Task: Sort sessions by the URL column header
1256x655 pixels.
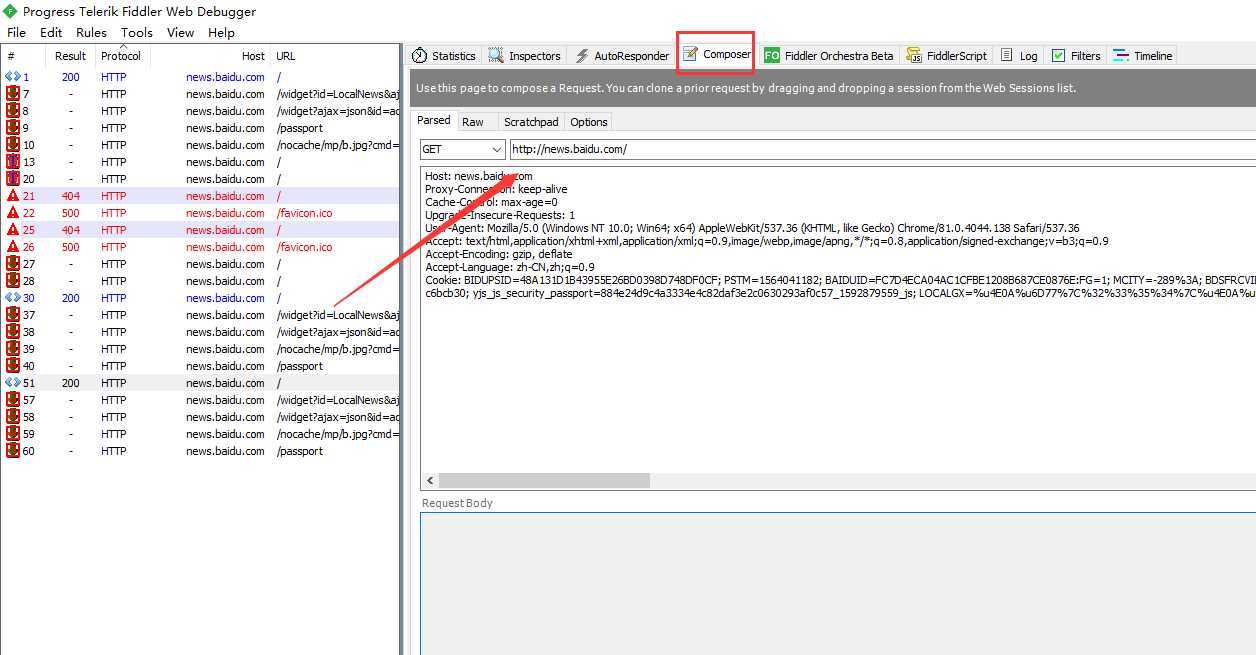Action: coord(335,56)
